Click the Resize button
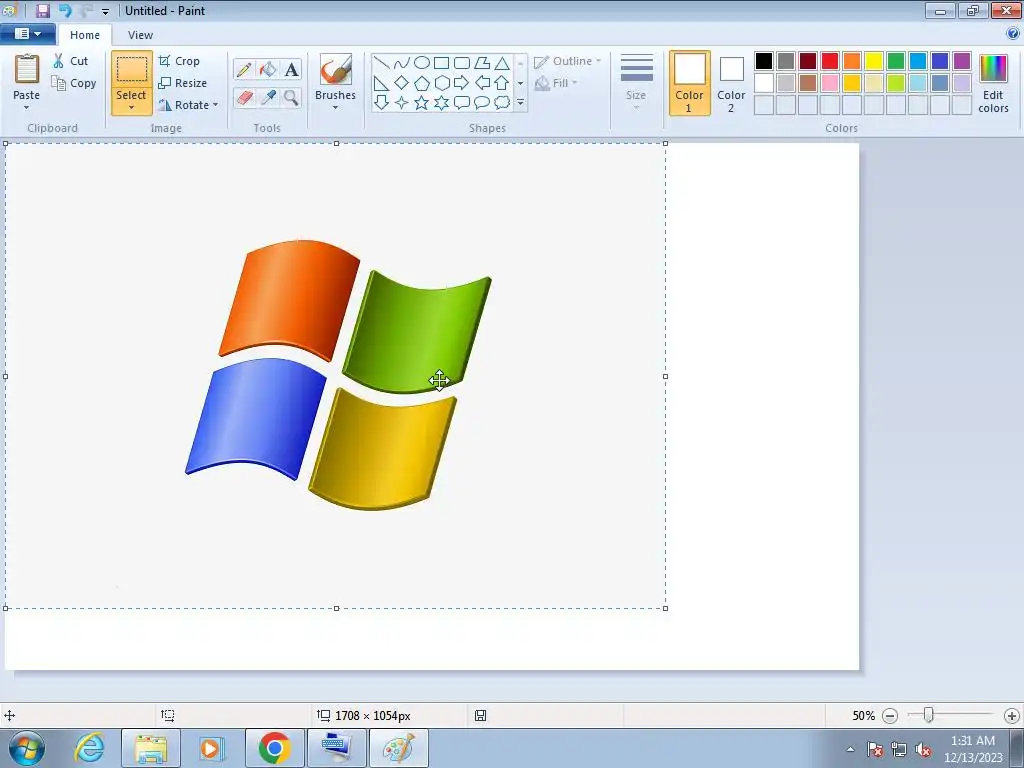This screenshot has width=1024, height=768. click(183, 83)
